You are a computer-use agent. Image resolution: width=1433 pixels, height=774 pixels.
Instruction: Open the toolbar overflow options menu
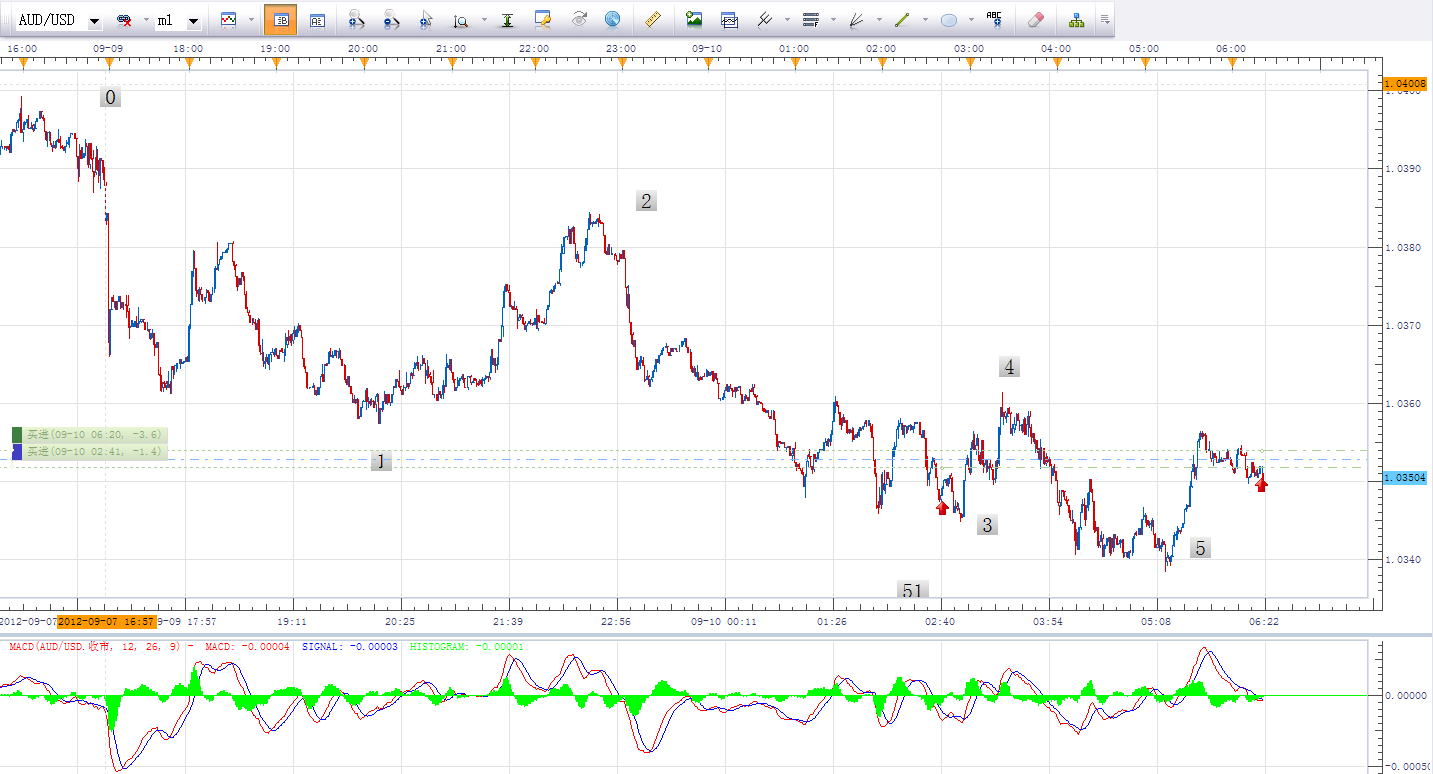tap(1104, 20)
